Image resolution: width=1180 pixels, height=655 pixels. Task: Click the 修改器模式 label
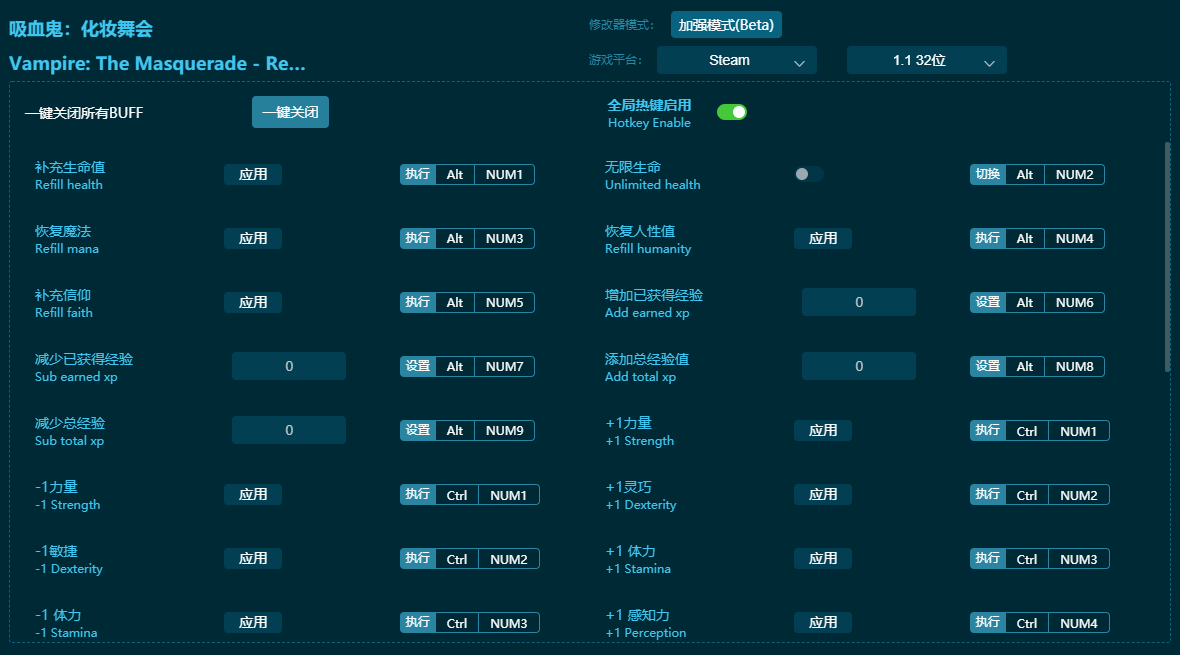coord(622,25)
